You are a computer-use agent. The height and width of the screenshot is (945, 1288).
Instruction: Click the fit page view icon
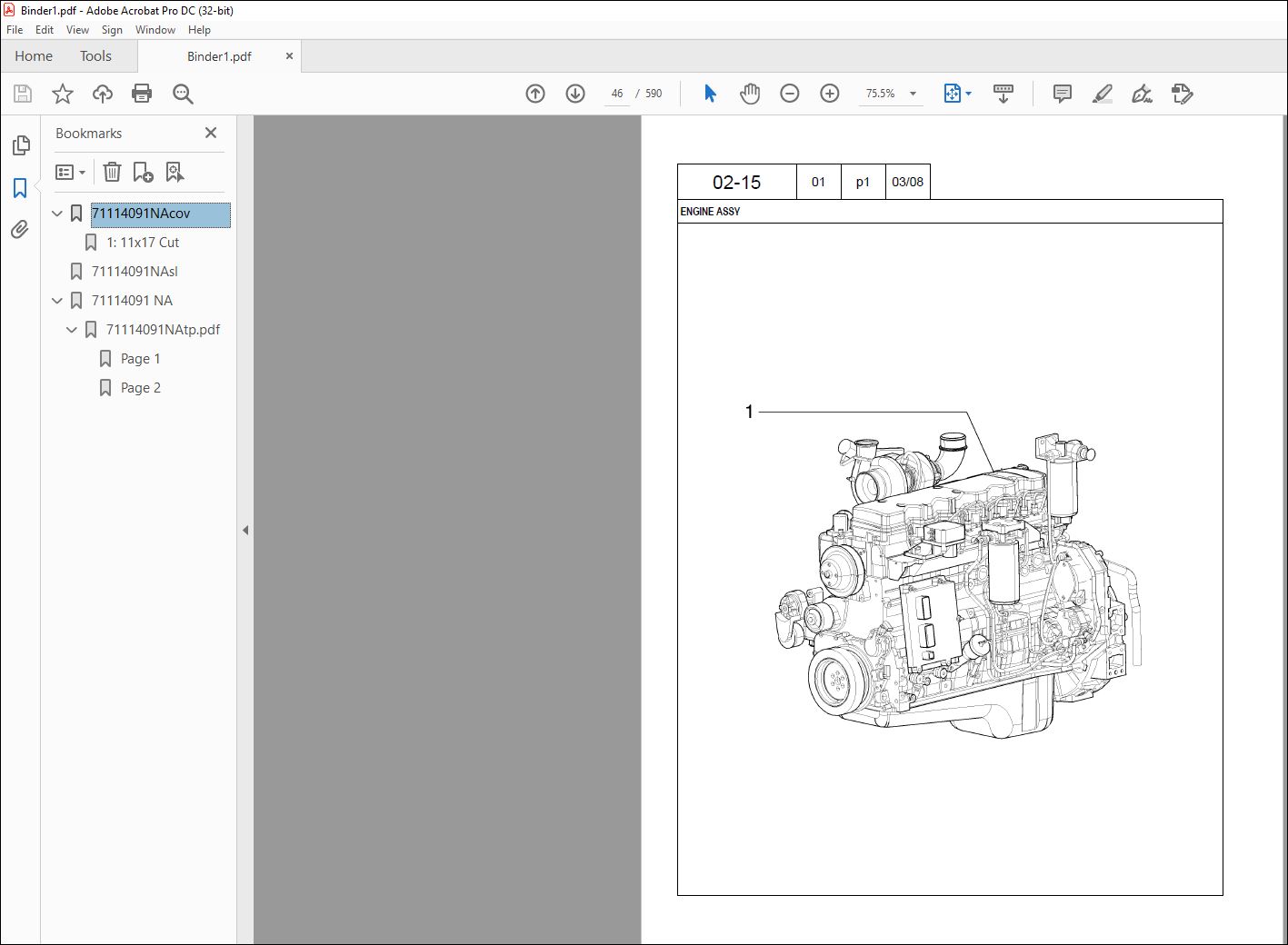pyautogui.click(x=952, y=94)
